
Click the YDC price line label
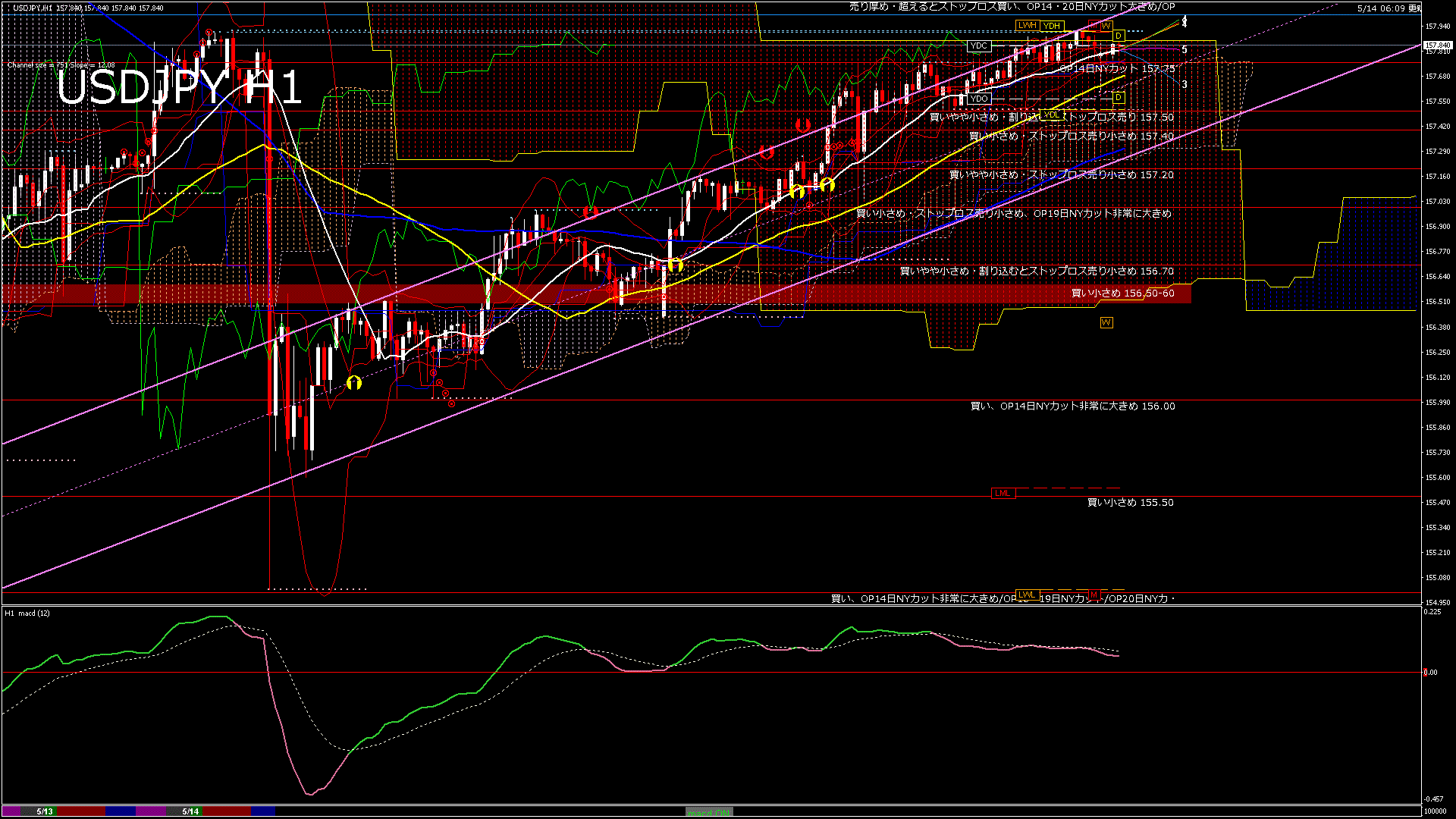(979, 45)
